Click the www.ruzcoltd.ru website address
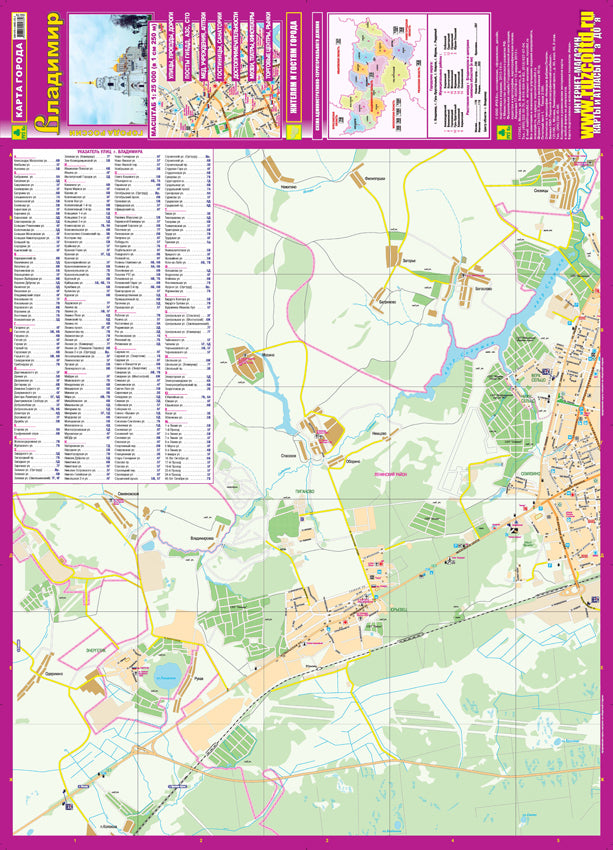The width and height of the screenshot is (613, 850). (586, 76)
